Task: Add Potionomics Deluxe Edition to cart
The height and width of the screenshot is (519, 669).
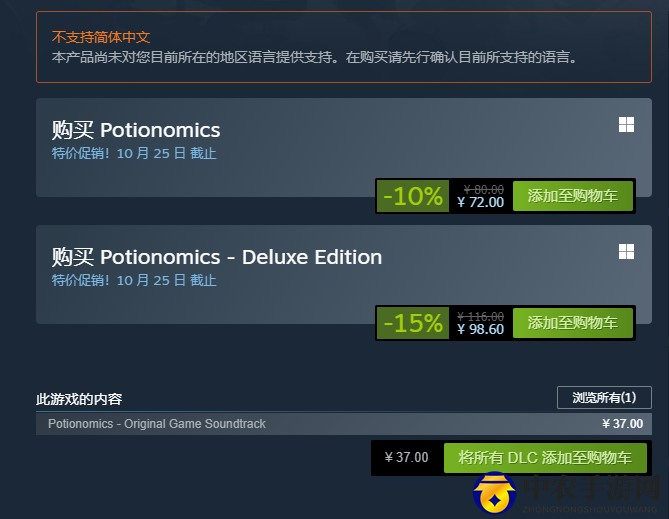Action: pos(573,323)
